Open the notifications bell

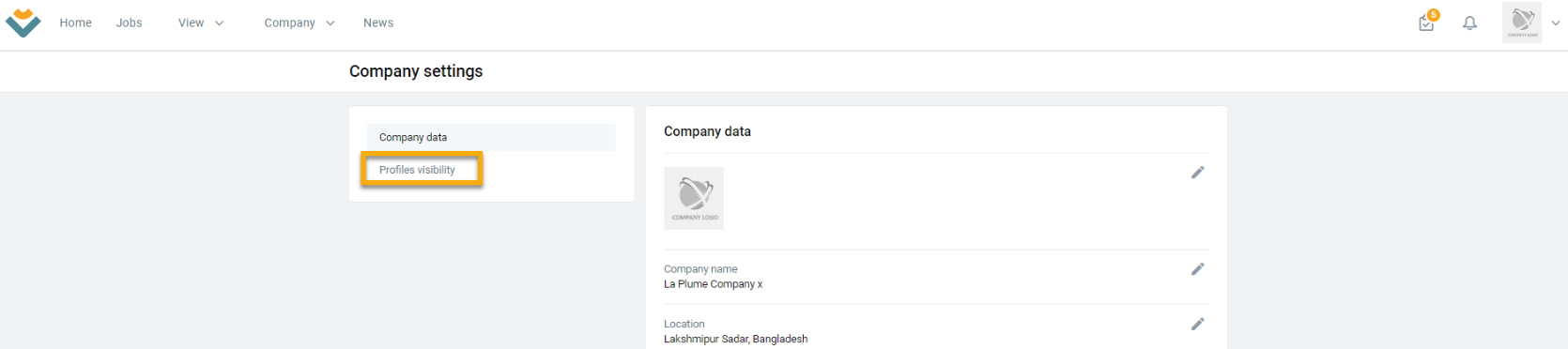point(1470,23)
